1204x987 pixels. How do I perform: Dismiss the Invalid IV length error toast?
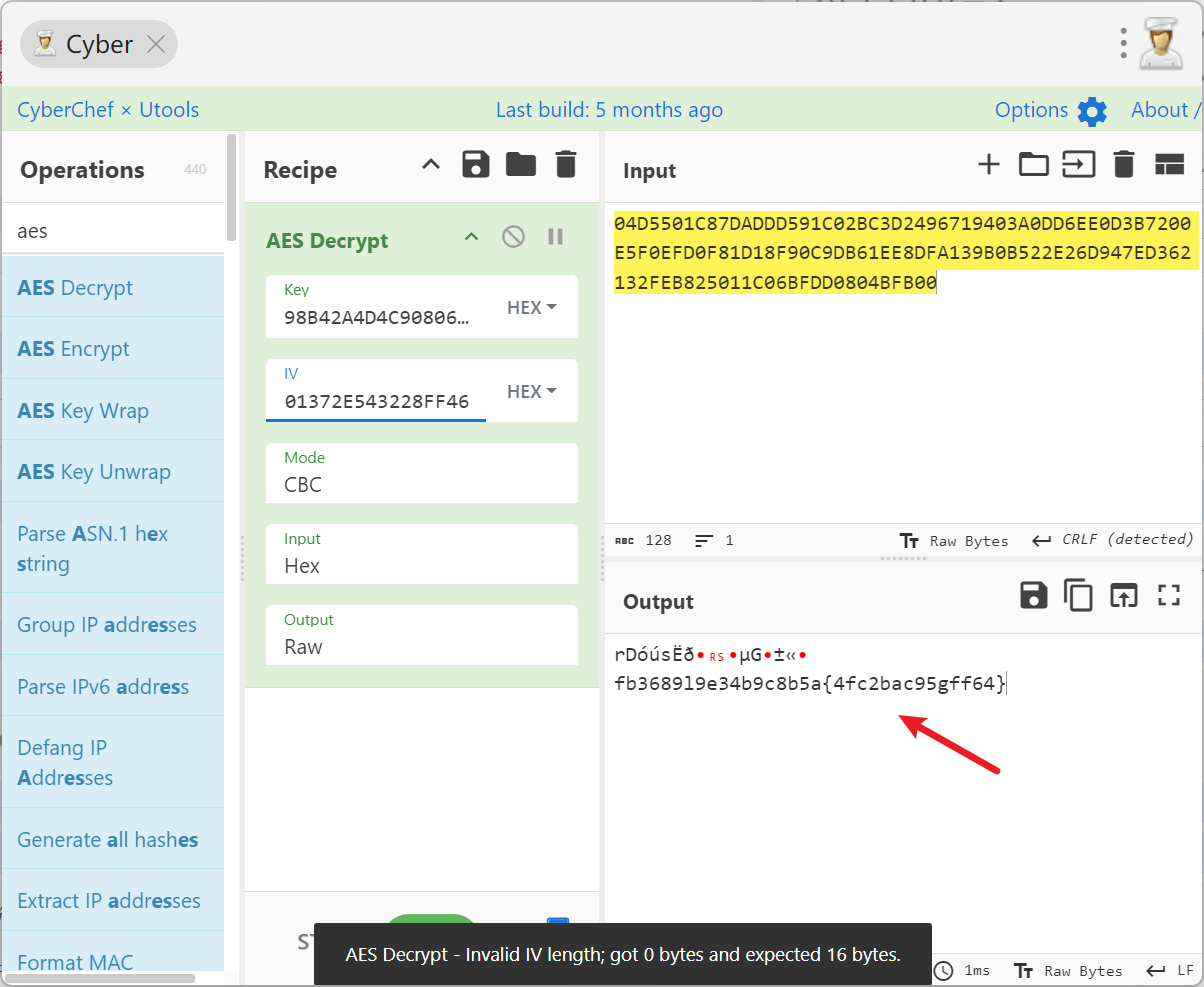click(623, 955)
